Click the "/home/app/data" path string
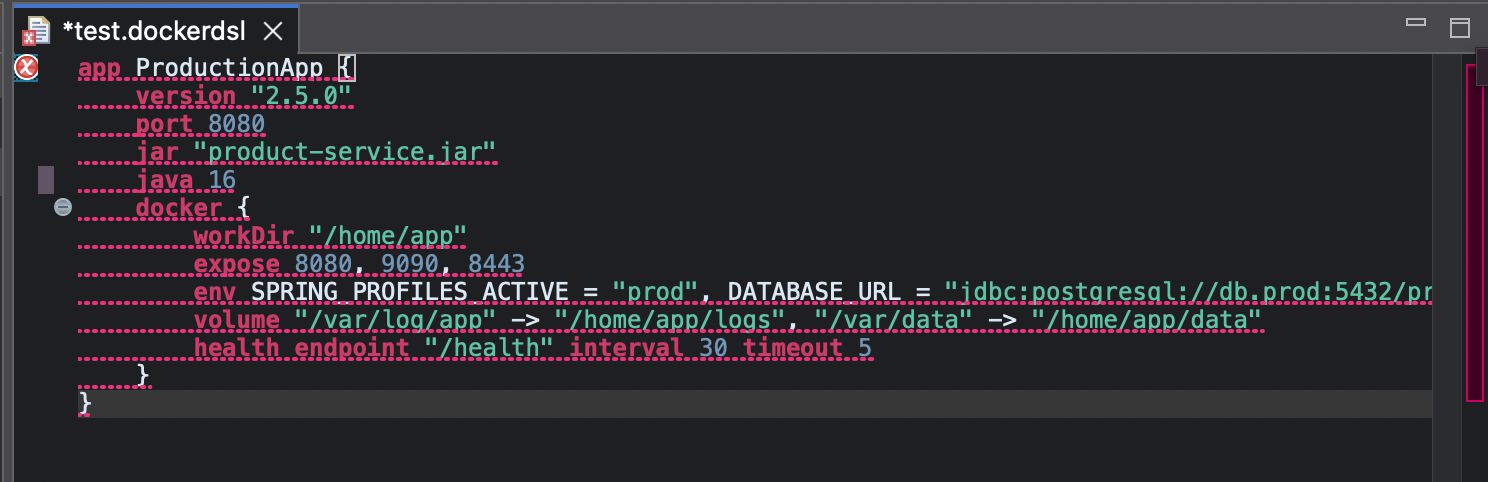This screenshot has width=1488, height=482. pyautogui.click(x=1145, y=320)
